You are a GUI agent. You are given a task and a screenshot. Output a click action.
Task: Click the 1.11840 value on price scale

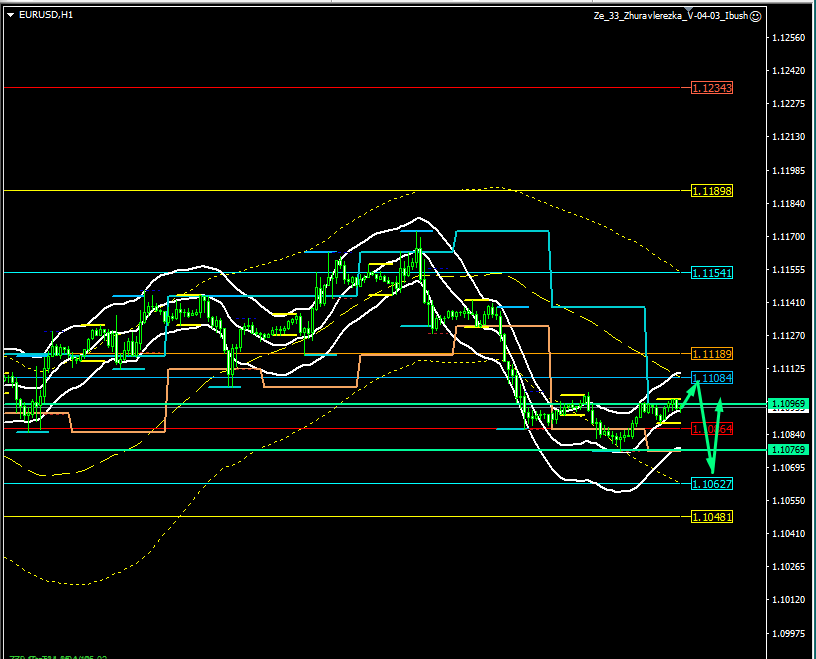(788, 204)
